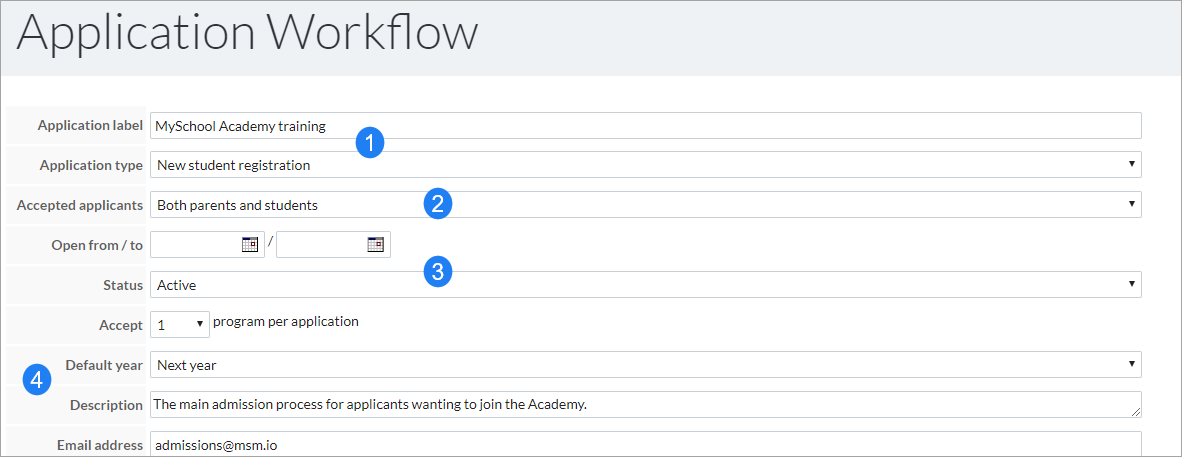
Task: Click into the Application label text field
Action: (645, 126)
